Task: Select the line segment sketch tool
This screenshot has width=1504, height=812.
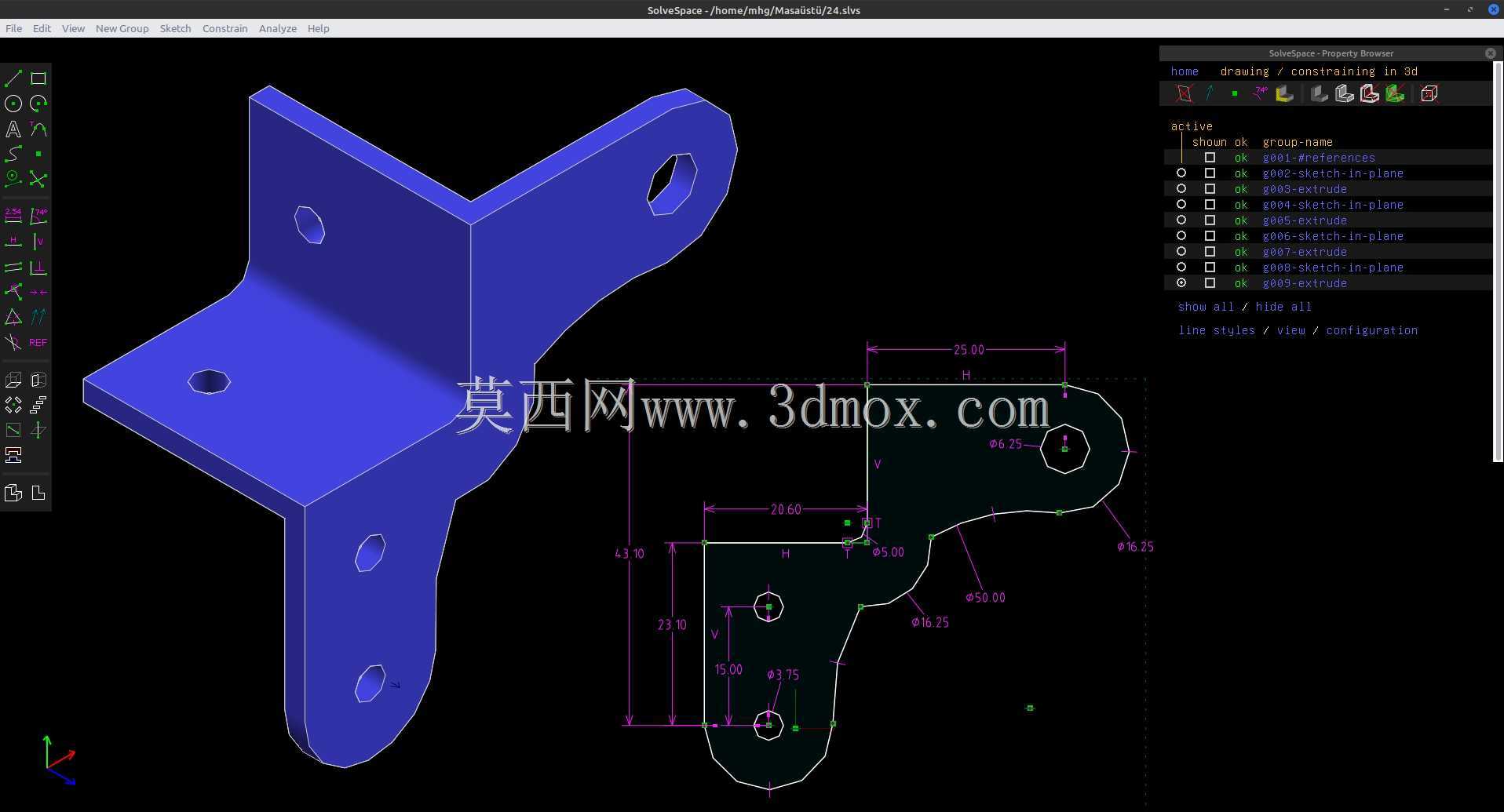Action: [13, 78]
